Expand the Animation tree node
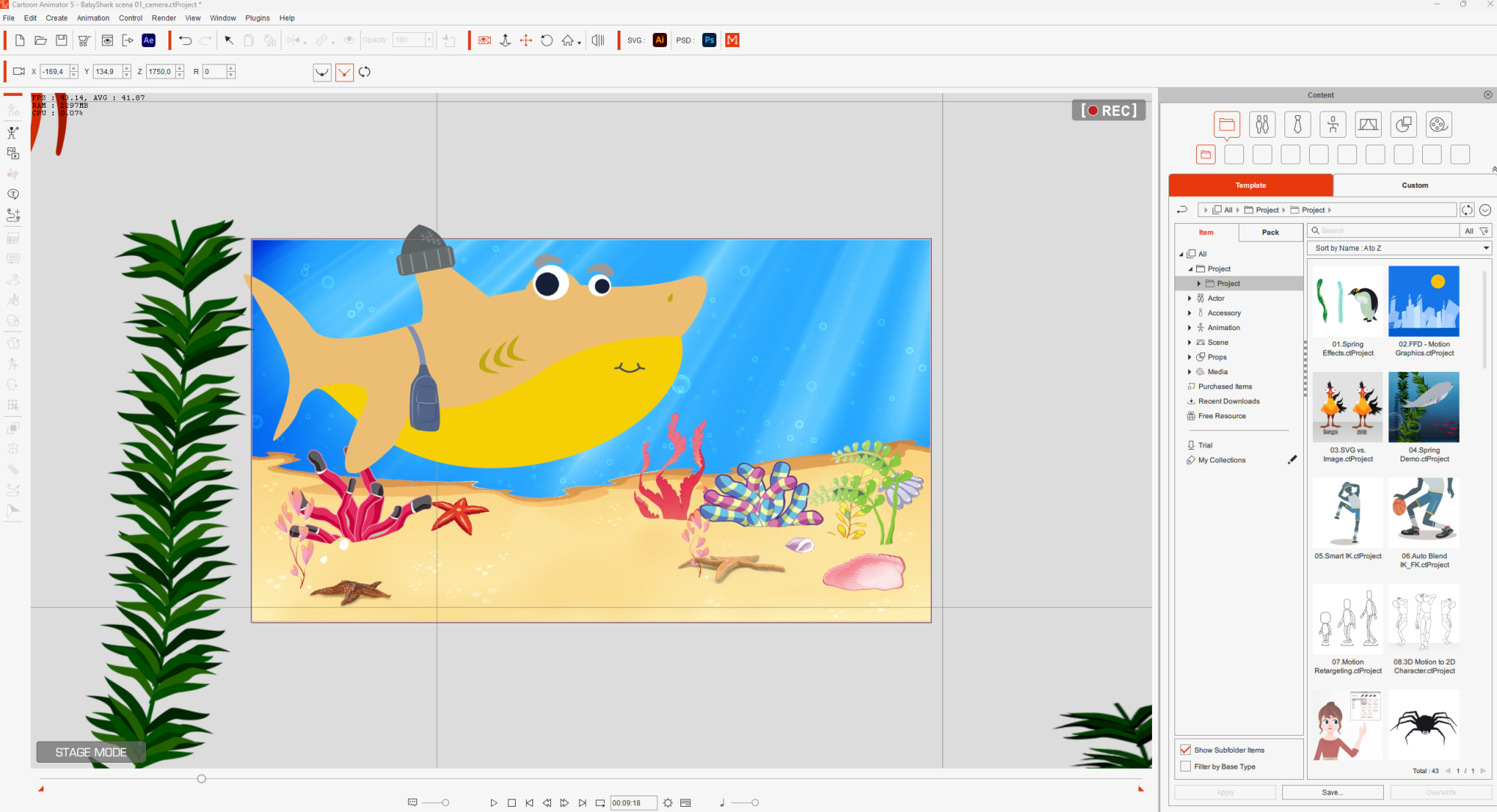 (1189, 328)
